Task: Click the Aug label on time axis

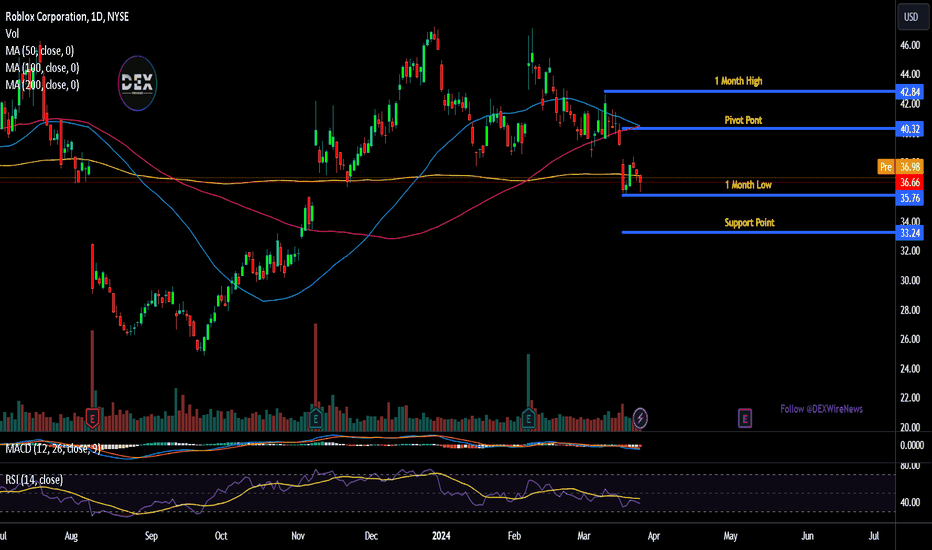Action: pos(71,536)
